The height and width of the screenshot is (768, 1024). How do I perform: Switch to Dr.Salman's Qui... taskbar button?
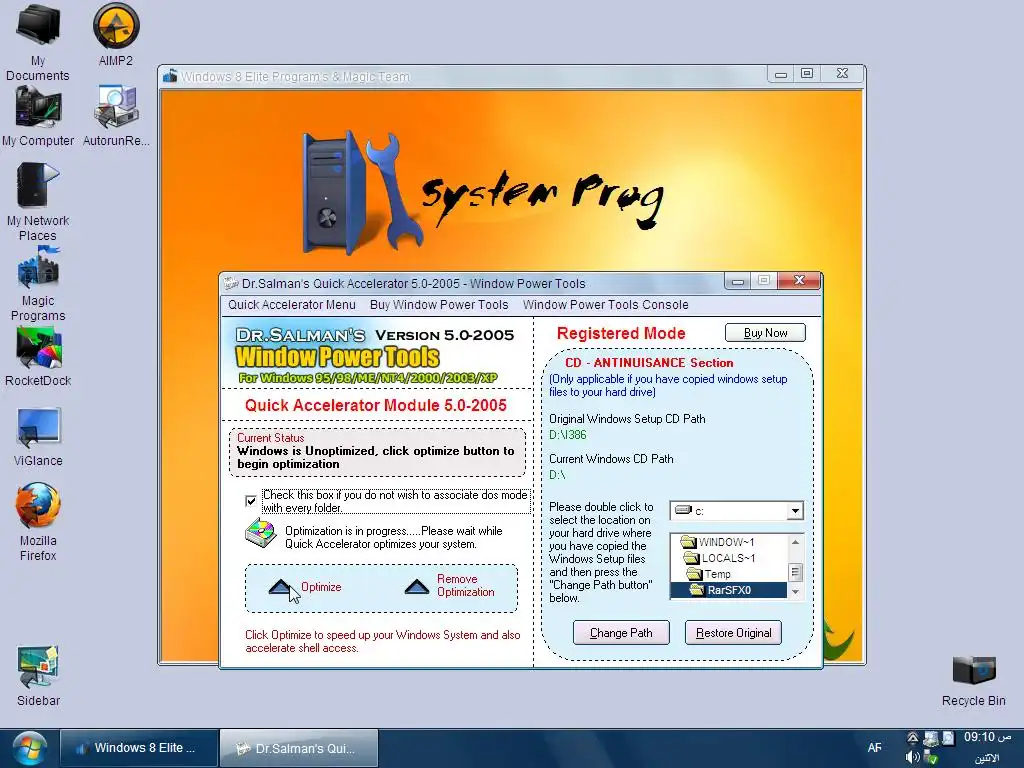(299, 748)
